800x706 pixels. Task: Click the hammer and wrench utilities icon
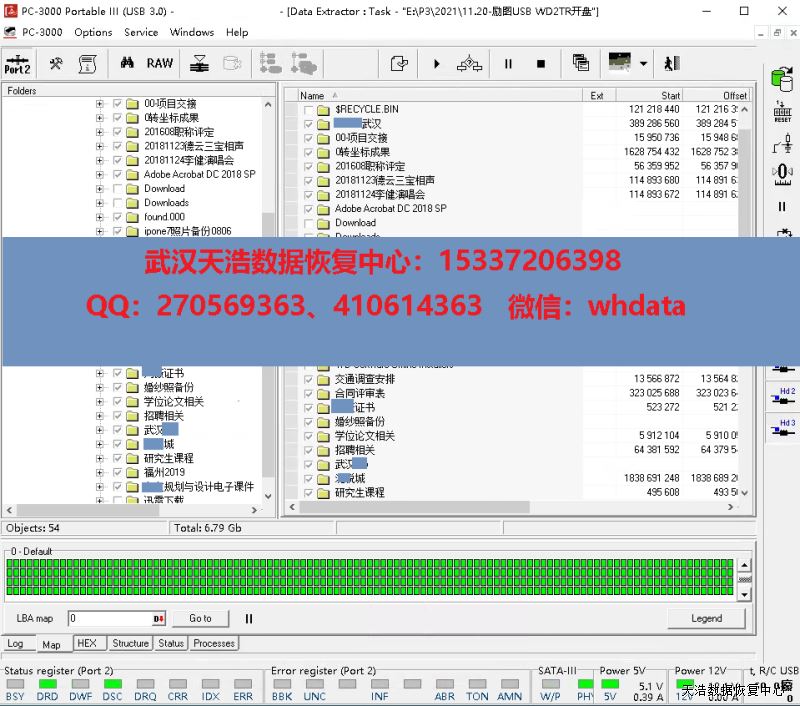[x=56, y=63]
